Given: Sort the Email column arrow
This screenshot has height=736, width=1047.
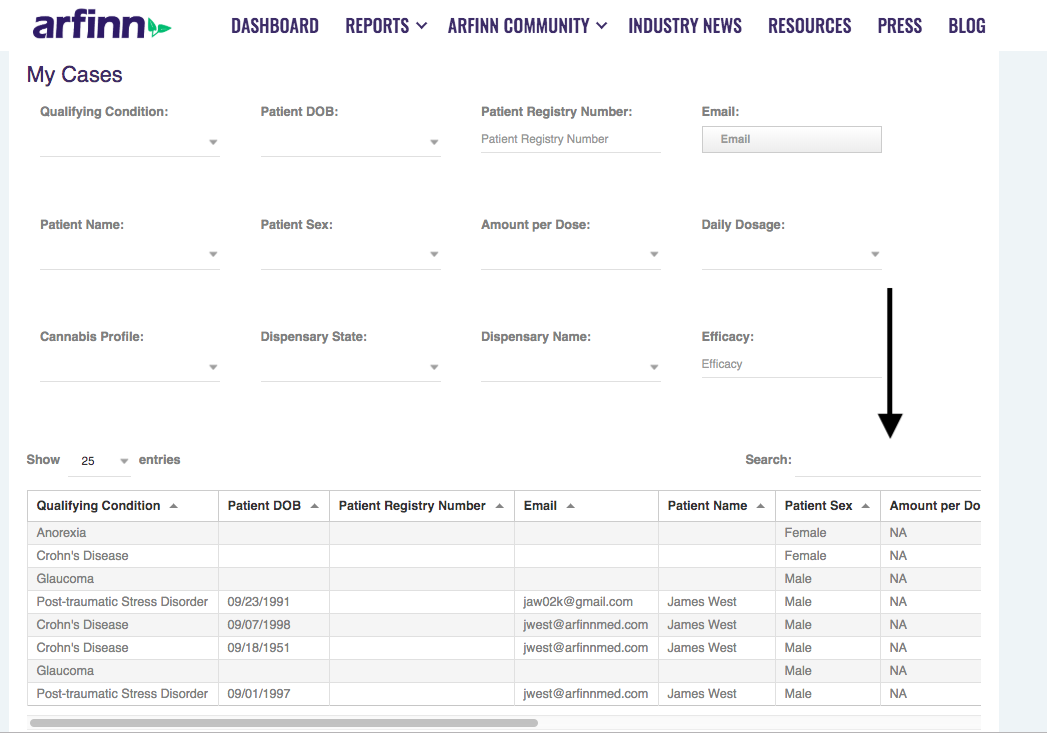Looking at the screenshot, I should point(571,506).
